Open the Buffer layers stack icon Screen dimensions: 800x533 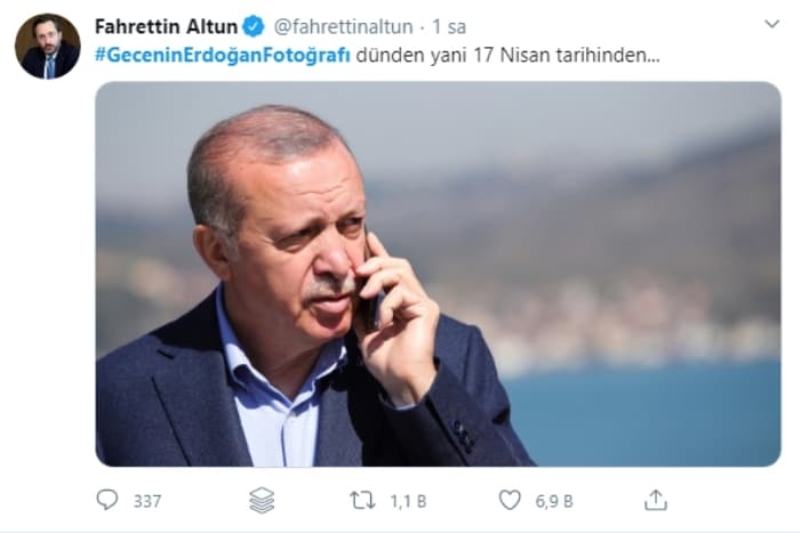tap(262, 500)
